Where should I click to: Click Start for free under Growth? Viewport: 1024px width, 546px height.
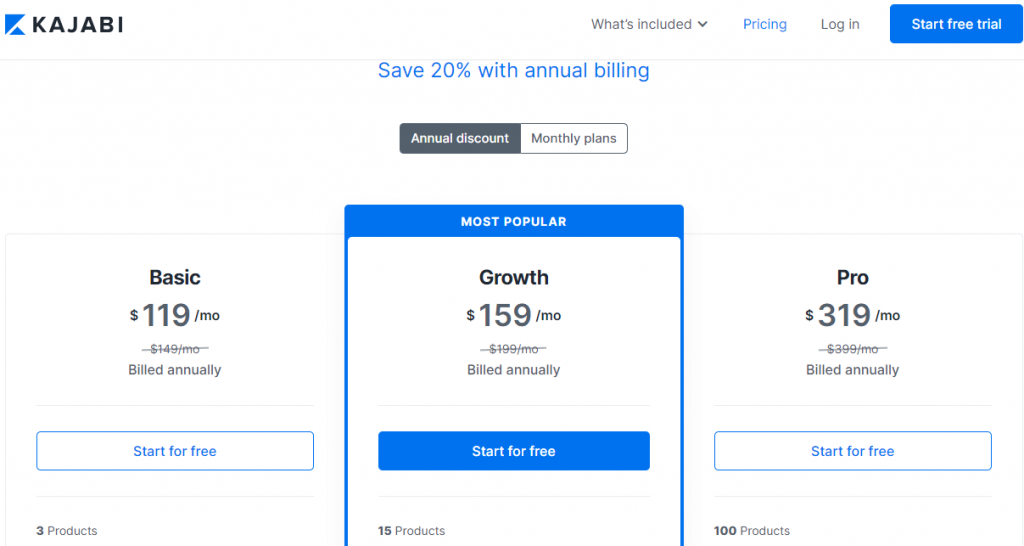(514, 451)
